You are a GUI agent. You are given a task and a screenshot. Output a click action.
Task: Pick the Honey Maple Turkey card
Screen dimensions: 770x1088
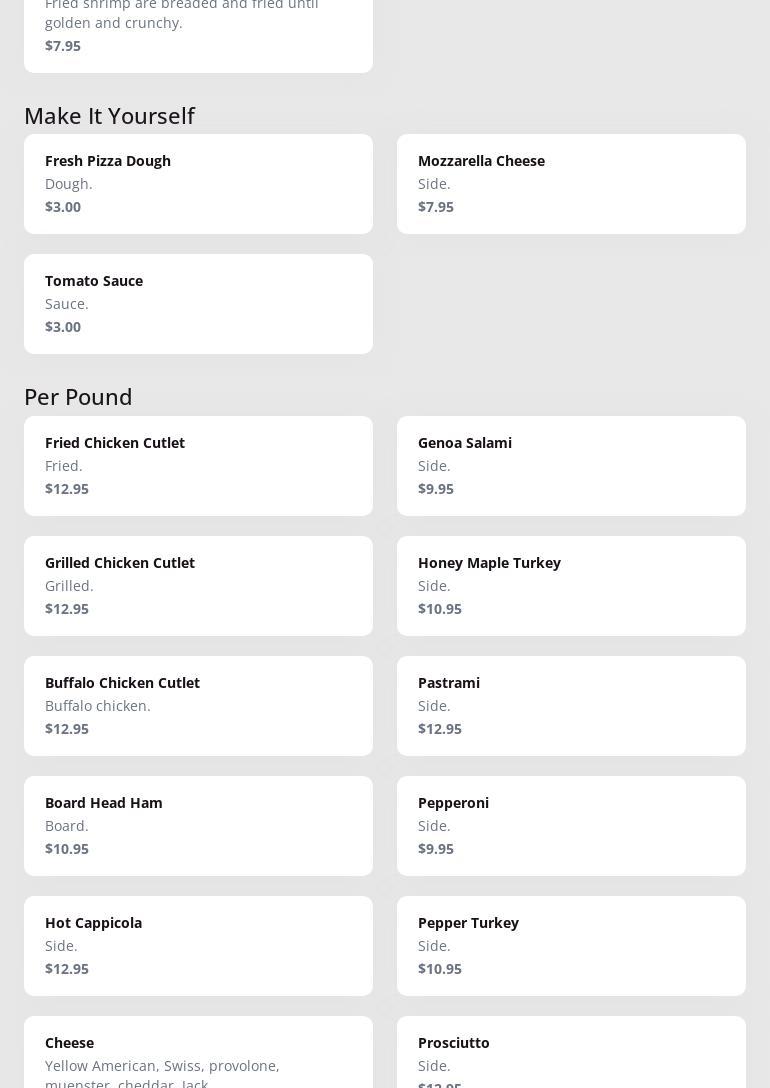click(571, 586)
